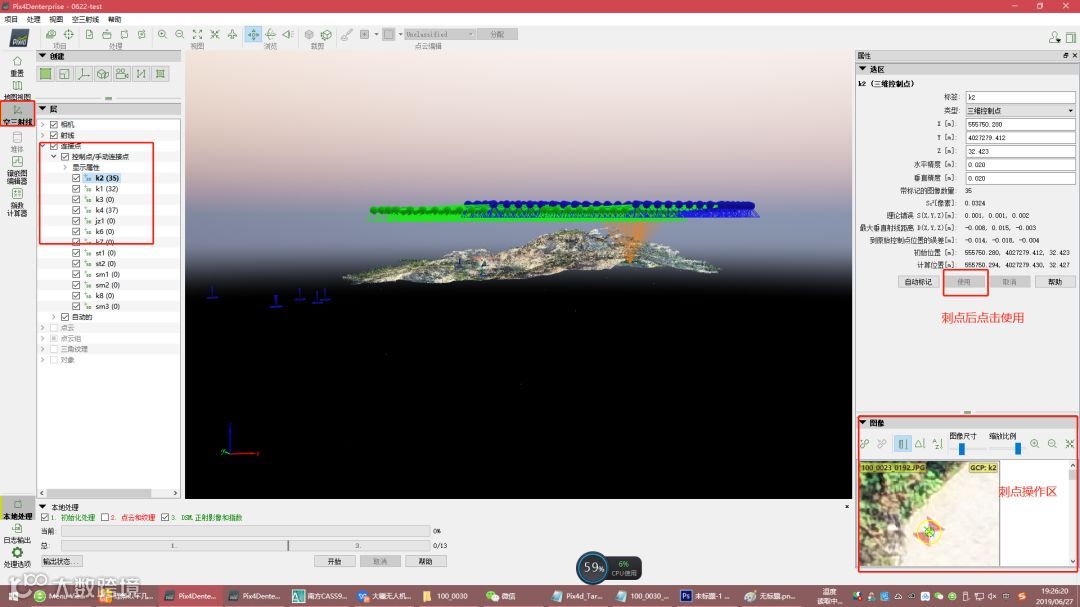Click the view-all fit icon in toolbar
Viewport: 1080px width, 607px height.
(198, 34)
